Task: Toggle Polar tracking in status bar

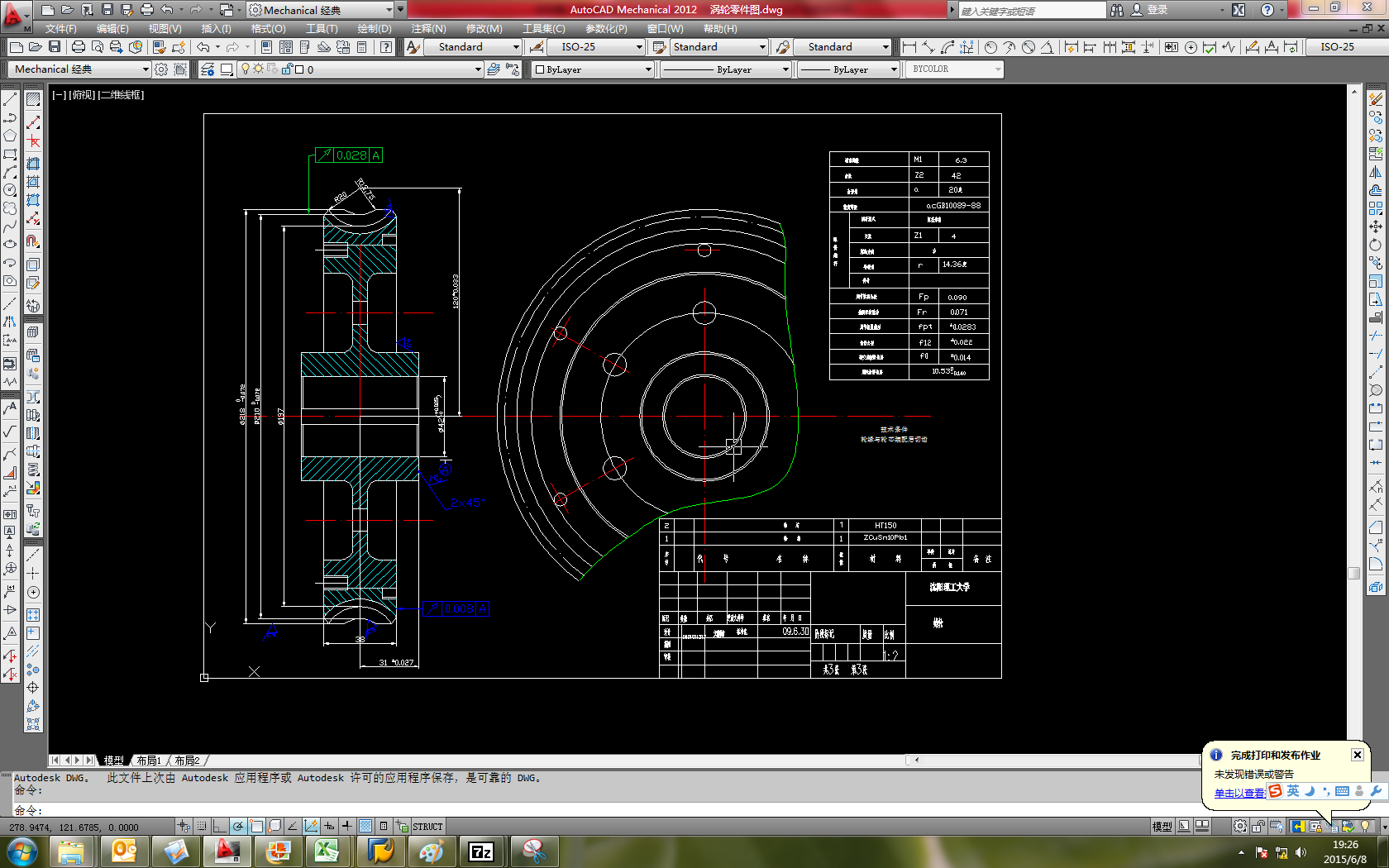Action: [238, 826]
